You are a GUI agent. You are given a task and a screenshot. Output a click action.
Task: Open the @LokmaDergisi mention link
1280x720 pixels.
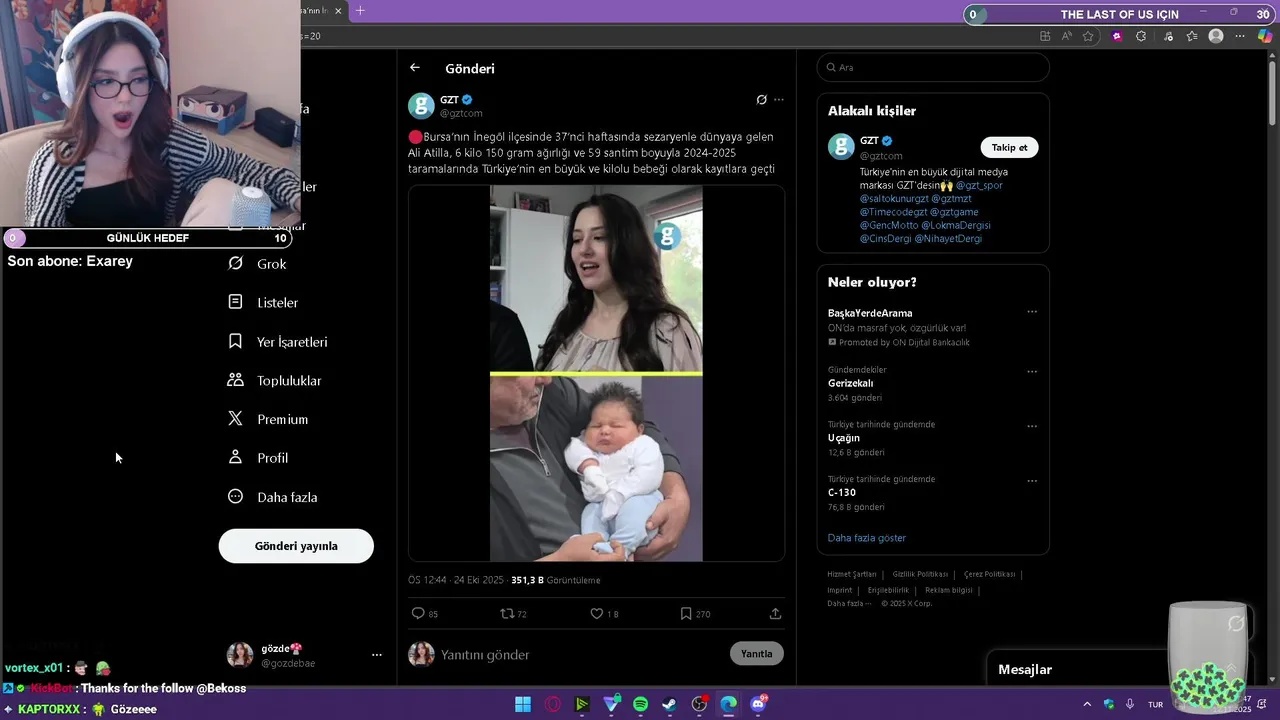[x=955, y=225]
